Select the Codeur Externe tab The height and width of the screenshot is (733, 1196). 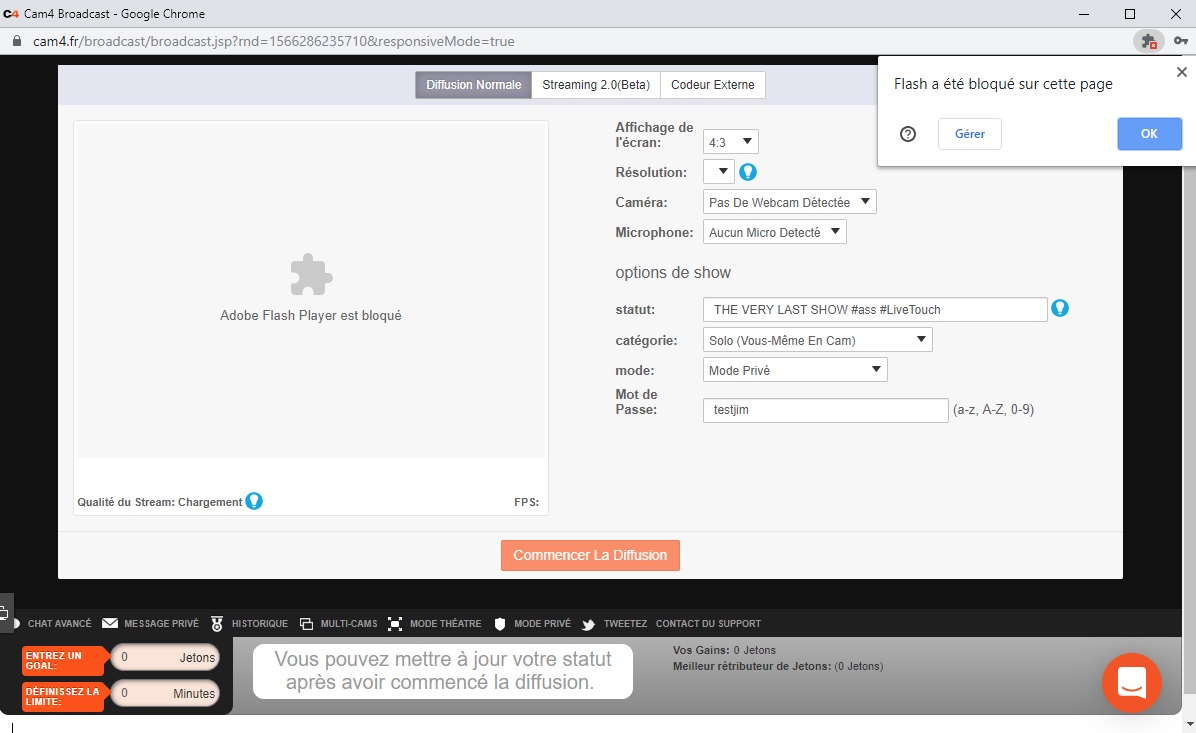pos(713,85)
